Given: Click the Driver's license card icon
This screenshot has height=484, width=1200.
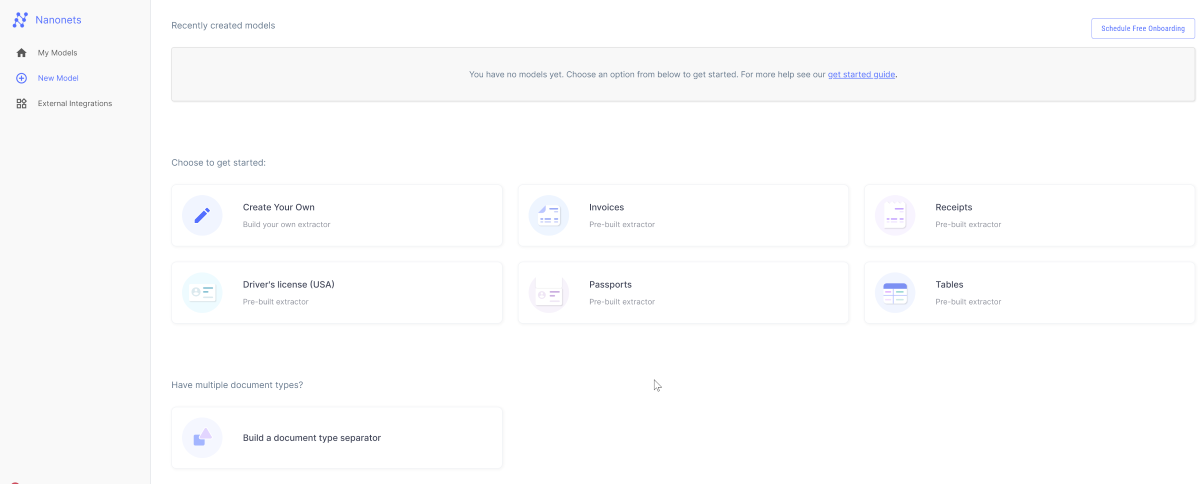Looking at the screenshot, I should (202, 292).
